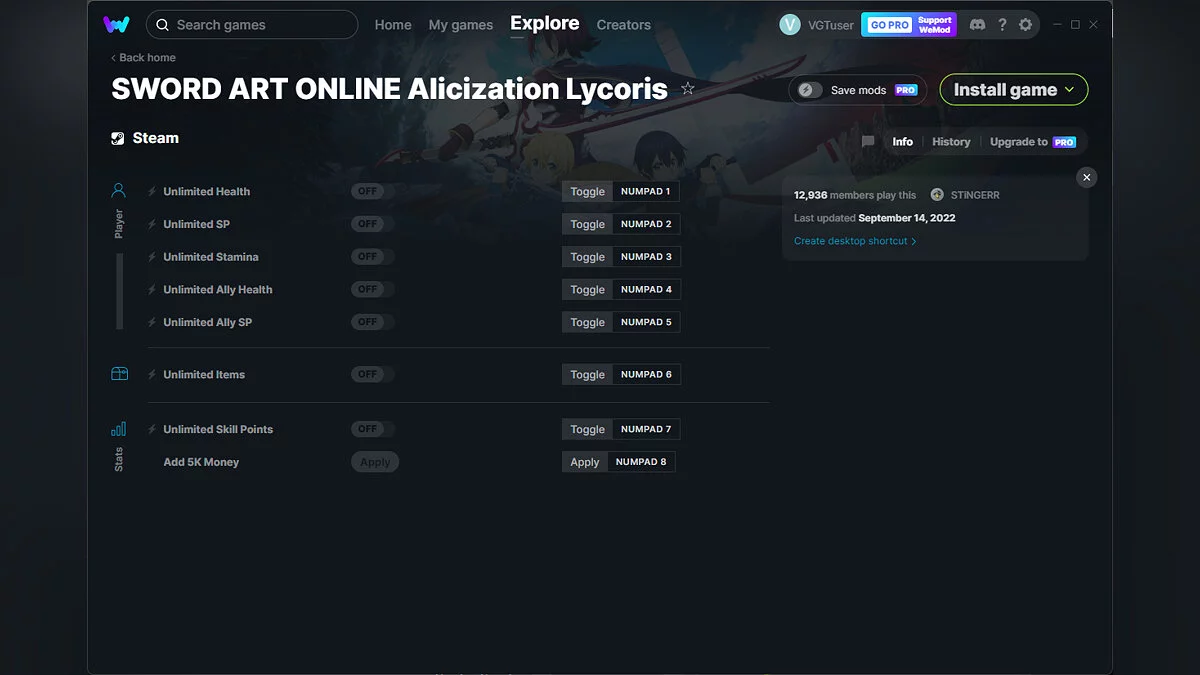Screen dimensions: 1200x675
Task: Toggle Unlimited Ally Health OFF switch
Action: click(373, 289)
